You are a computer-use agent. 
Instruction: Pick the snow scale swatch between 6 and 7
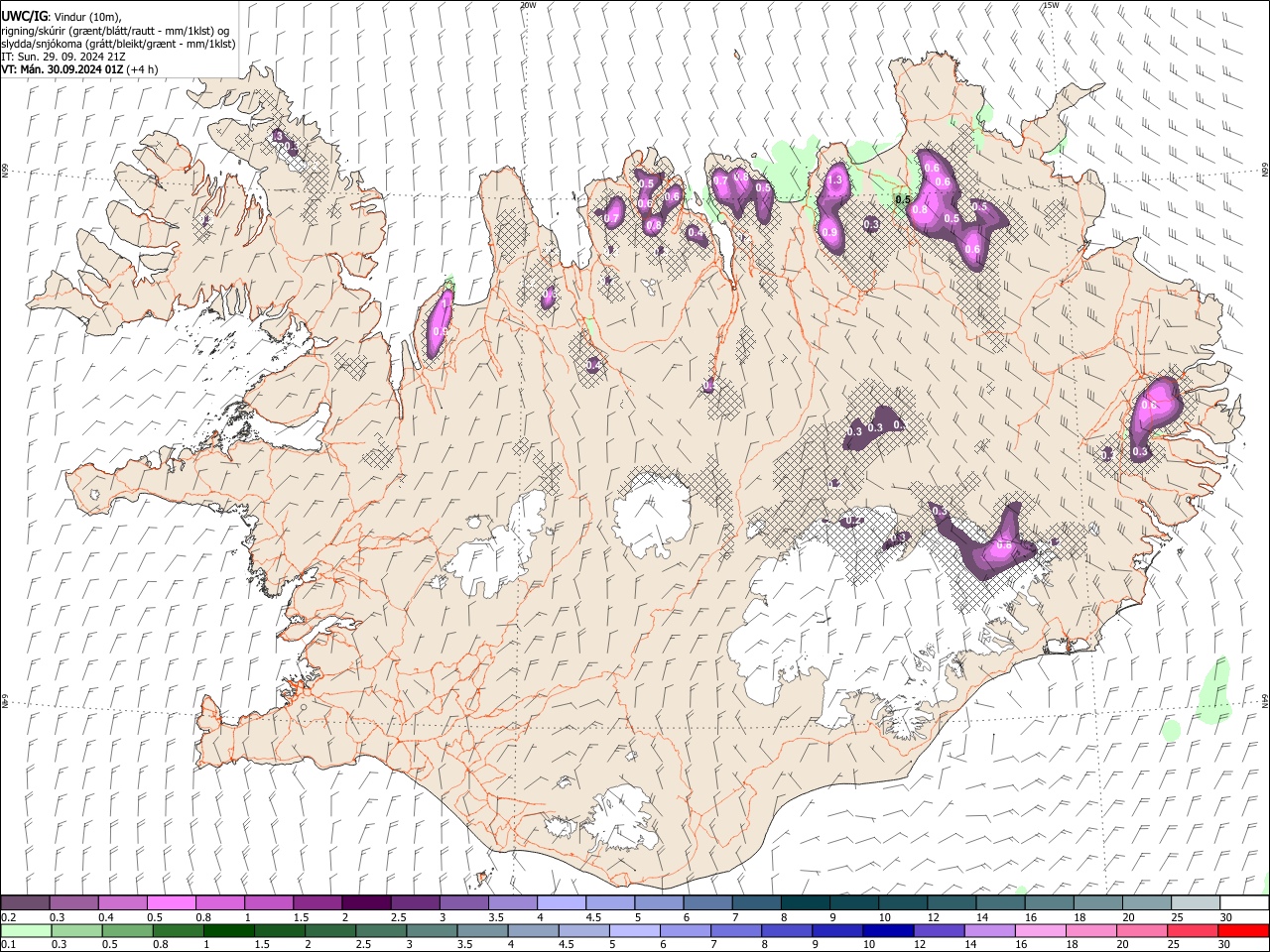pos(707,902)
